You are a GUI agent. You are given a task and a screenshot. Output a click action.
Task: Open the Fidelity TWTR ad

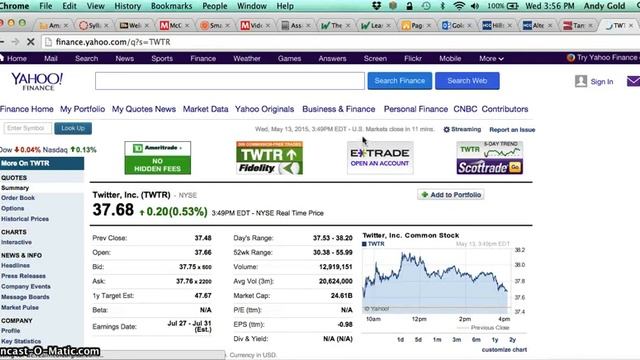tap(269, 158)
